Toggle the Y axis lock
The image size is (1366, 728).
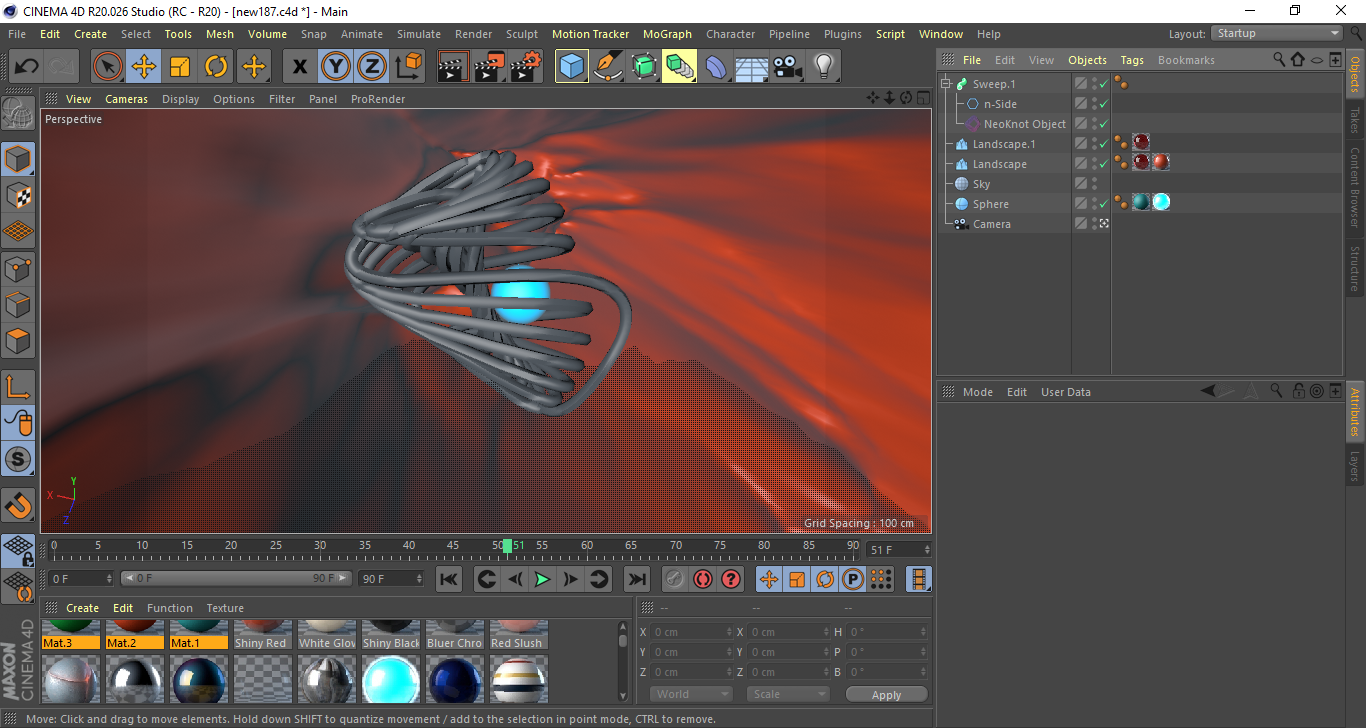pyautogui.click(x=335, y=67)
